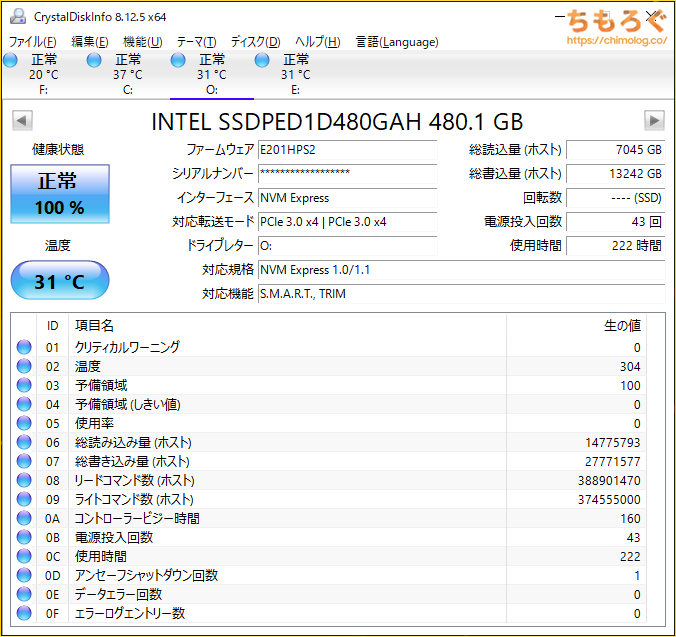Image resolution: width=676 pixels, height=637 pixels.
Task: Open the ディスク(D) menu
Action: pyautogui.click(x=256, y=42)
